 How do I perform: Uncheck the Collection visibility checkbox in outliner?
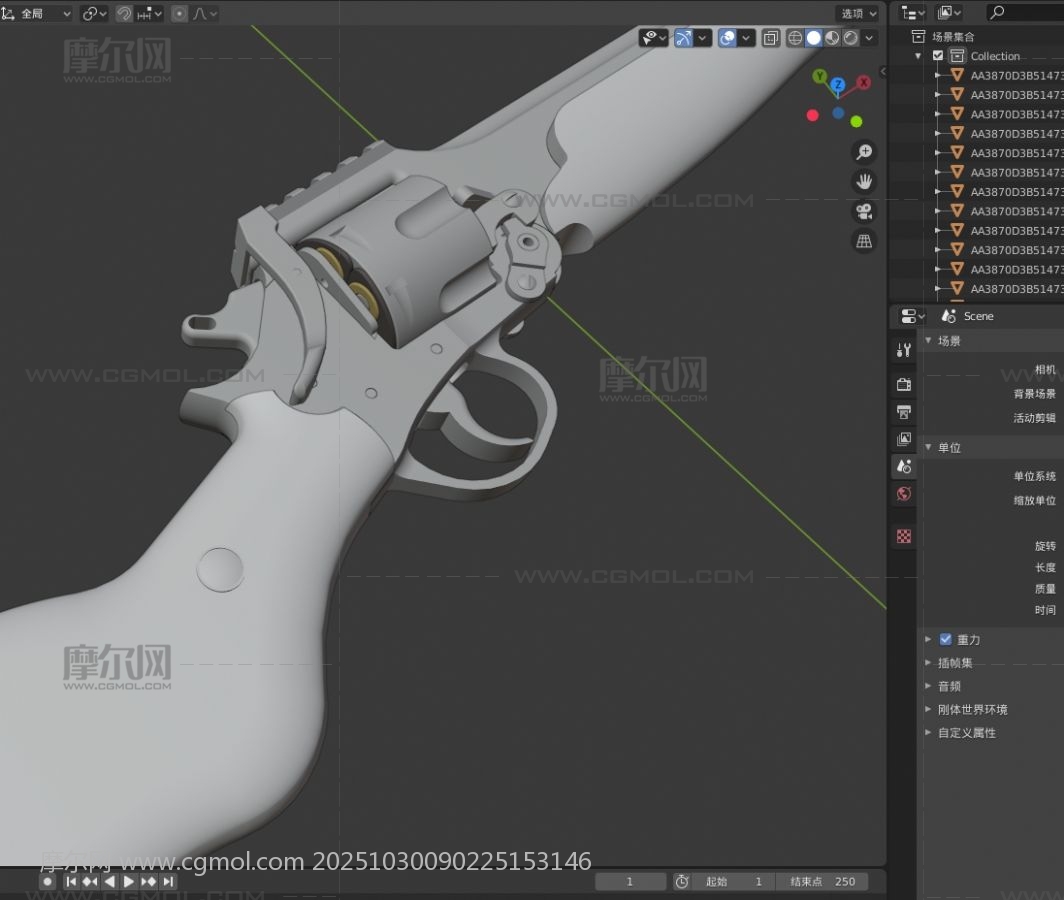pos(938,56)
